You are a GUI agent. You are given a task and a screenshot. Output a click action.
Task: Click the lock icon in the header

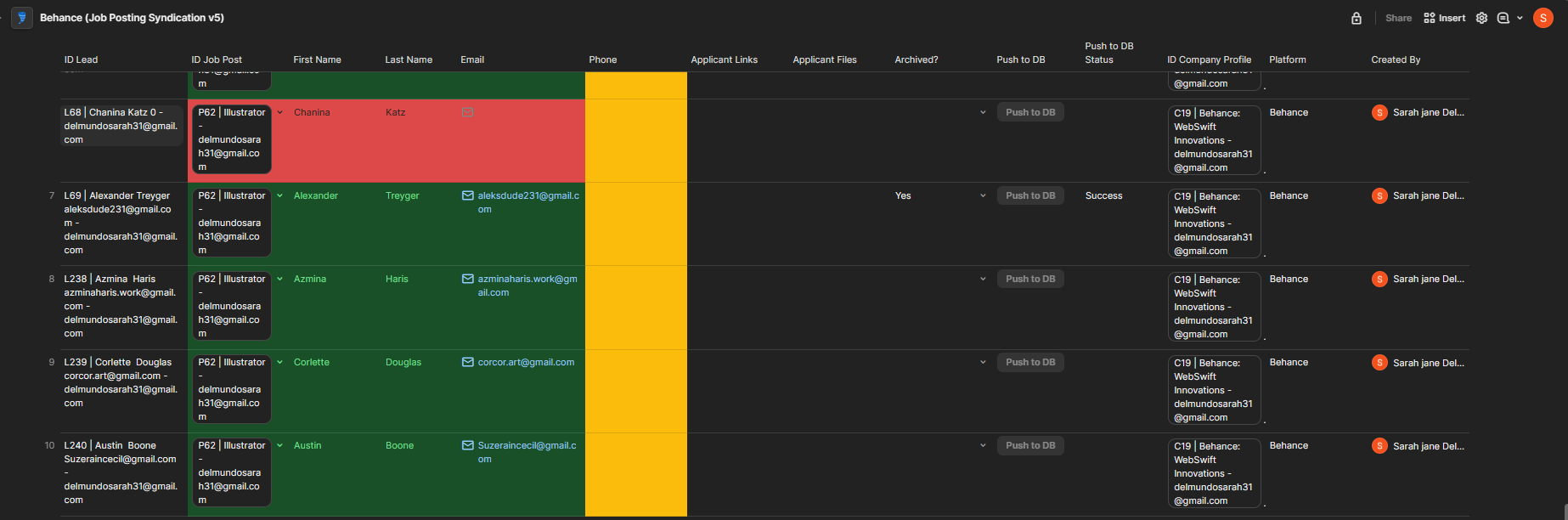[x=1356, y=18]
